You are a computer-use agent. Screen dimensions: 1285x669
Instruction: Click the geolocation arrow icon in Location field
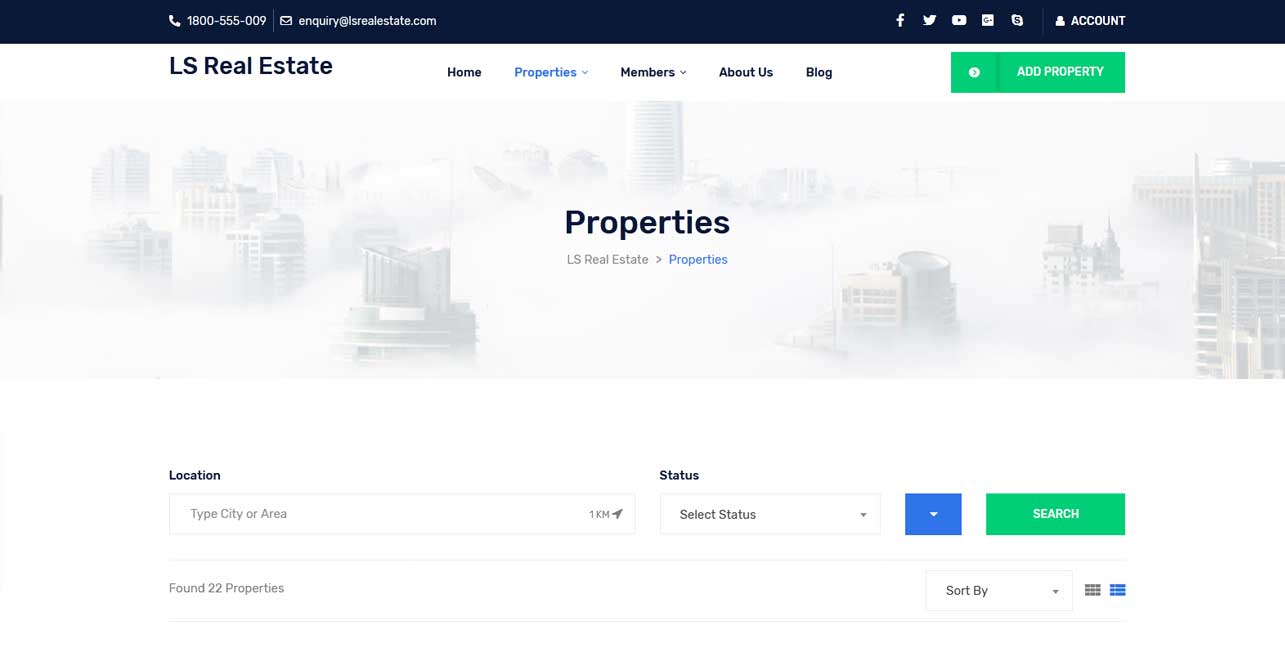tap(618, 514)
